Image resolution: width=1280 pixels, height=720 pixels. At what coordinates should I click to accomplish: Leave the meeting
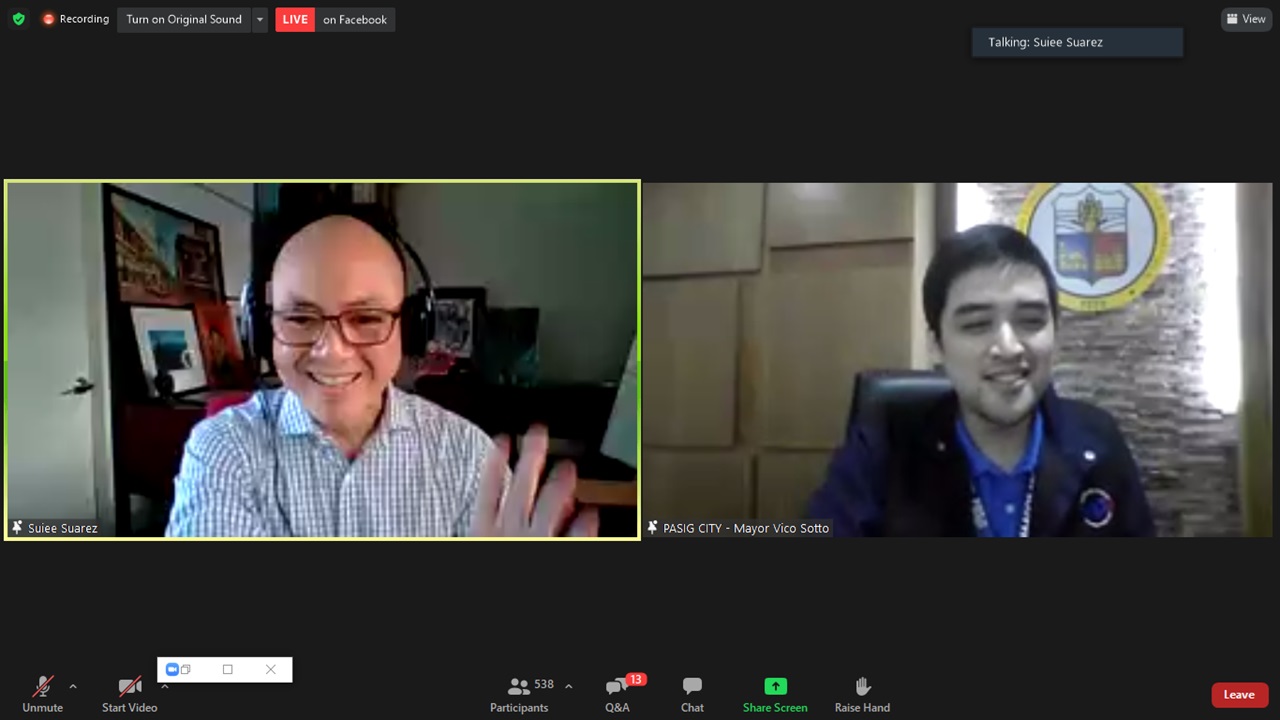point(1239,695)
